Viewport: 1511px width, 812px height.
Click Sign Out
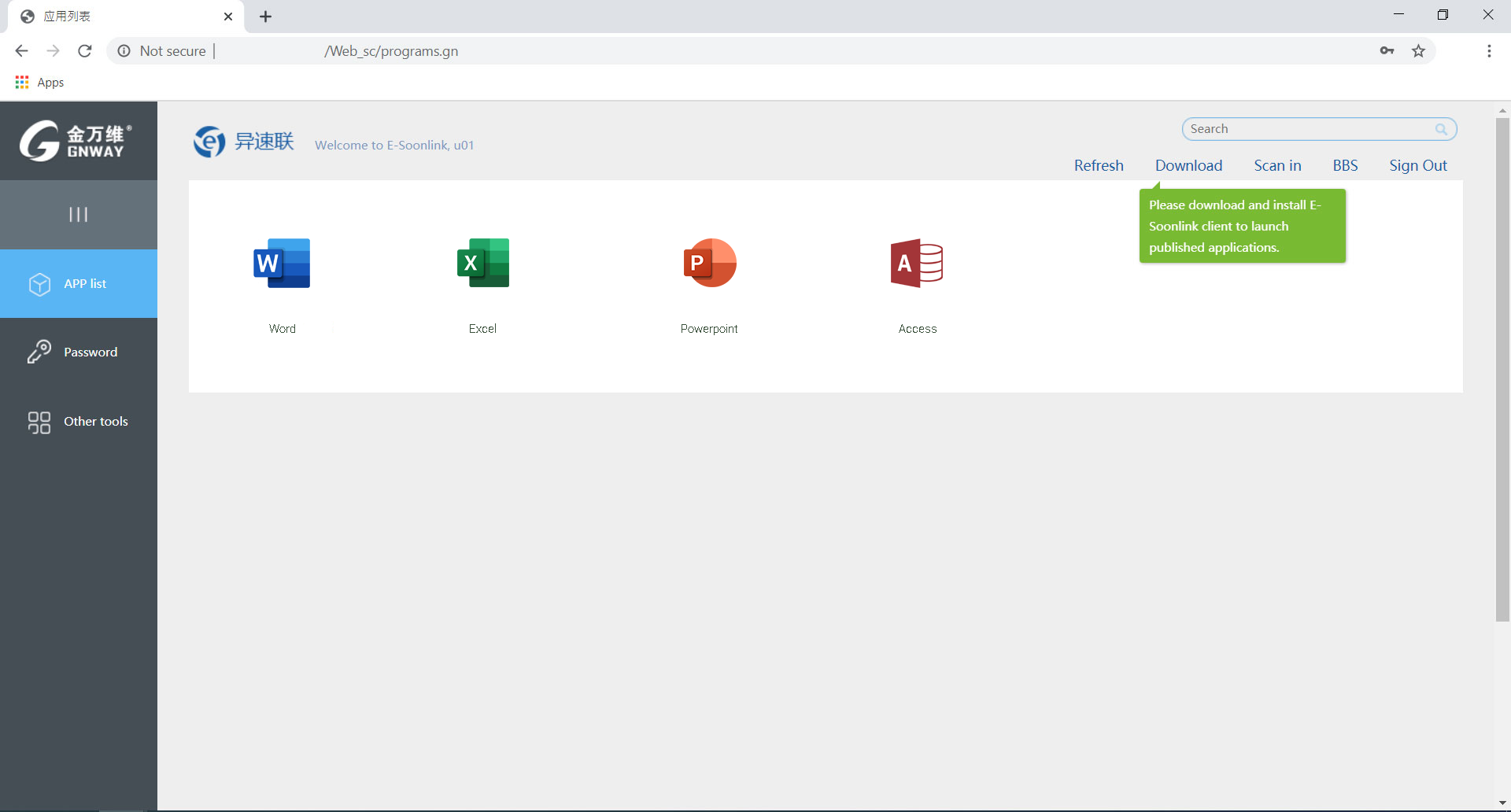1417,165
